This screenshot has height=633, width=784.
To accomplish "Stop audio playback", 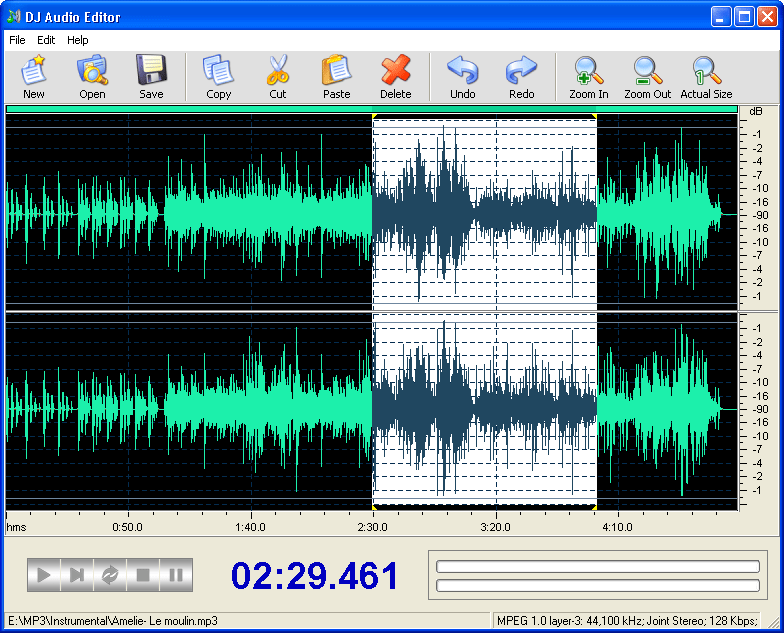I will pos(143,575).
